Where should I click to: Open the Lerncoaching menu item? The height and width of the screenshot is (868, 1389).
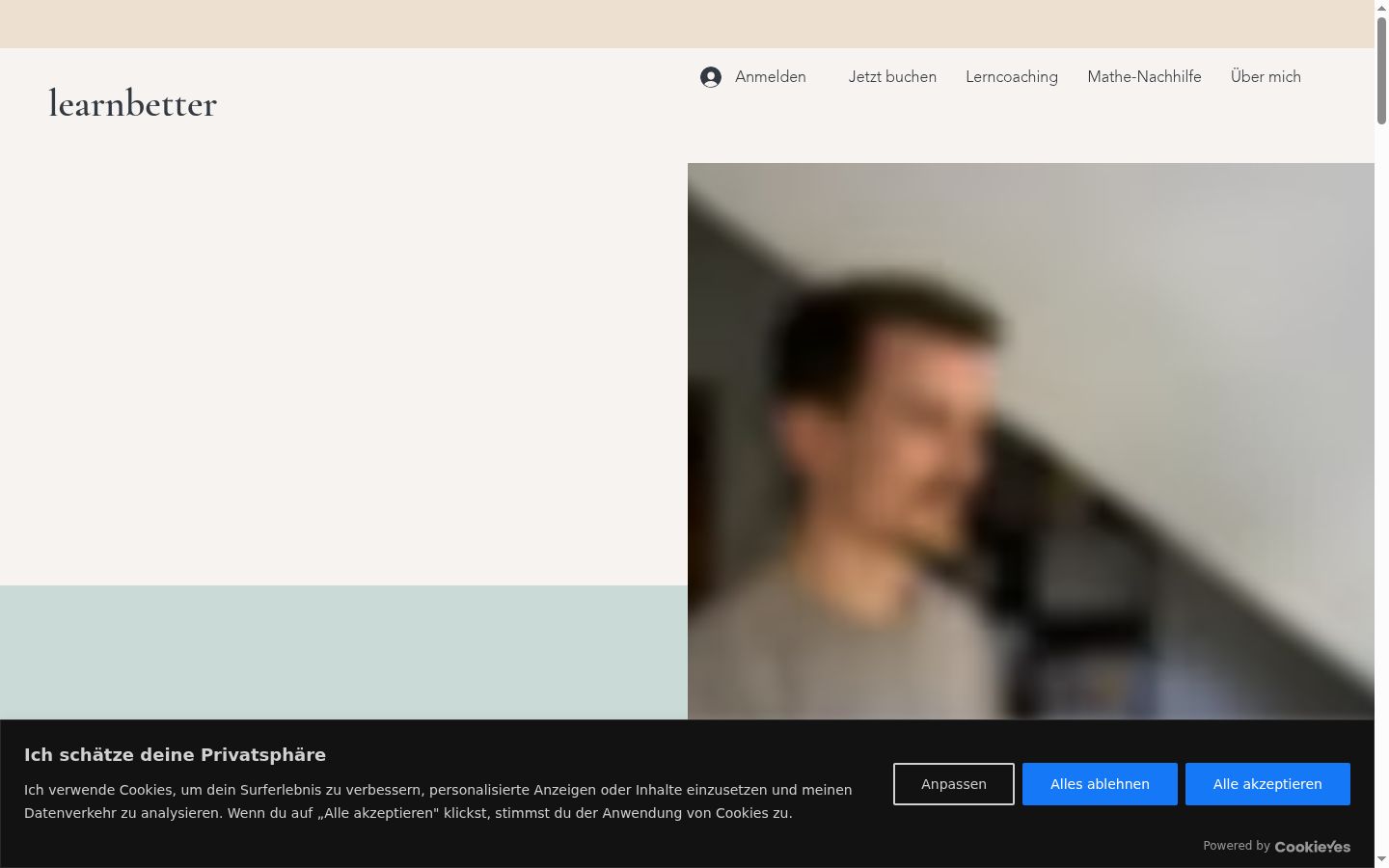pos(1012,77)
